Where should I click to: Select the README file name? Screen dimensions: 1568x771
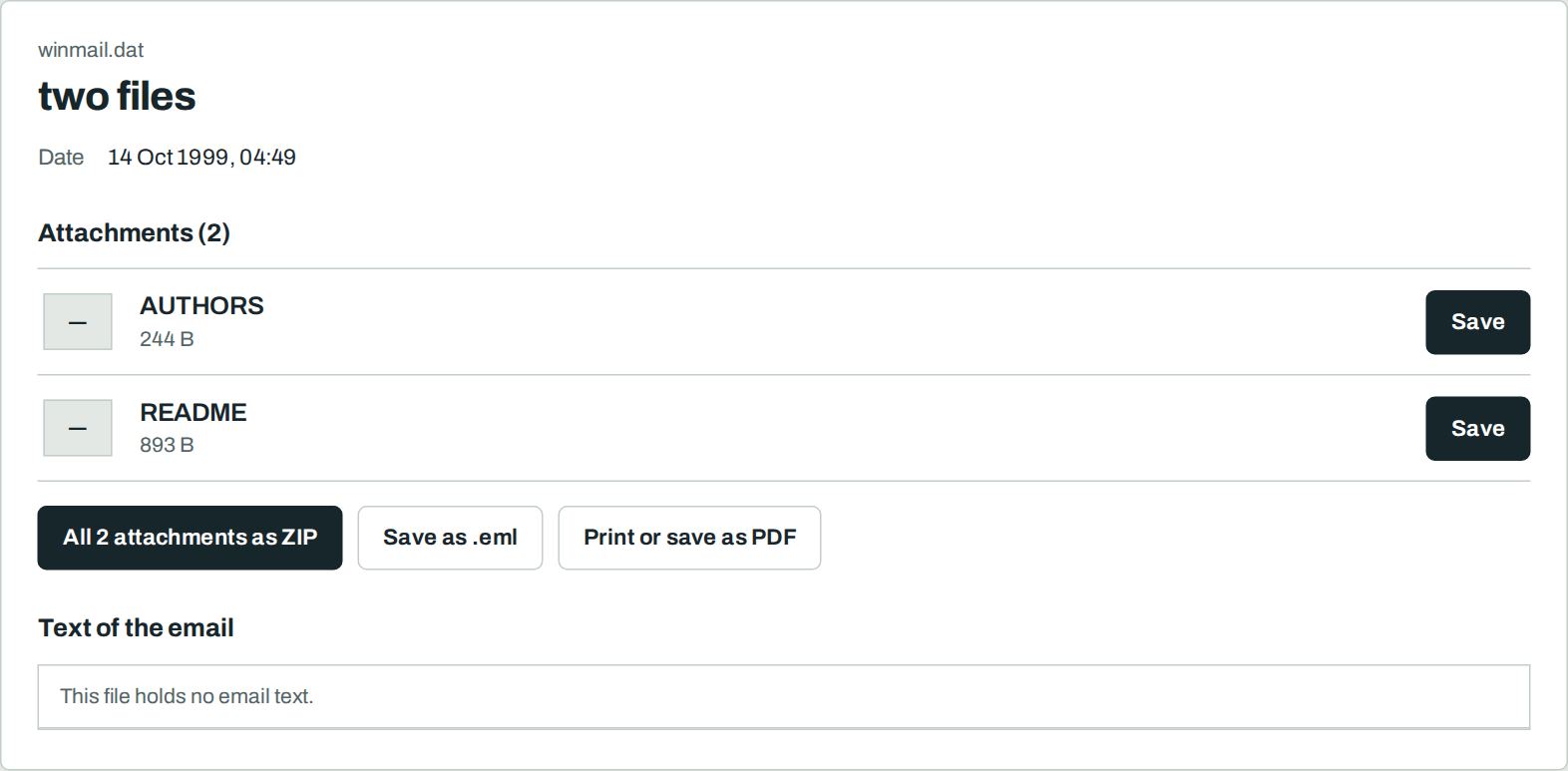(194, 412)
